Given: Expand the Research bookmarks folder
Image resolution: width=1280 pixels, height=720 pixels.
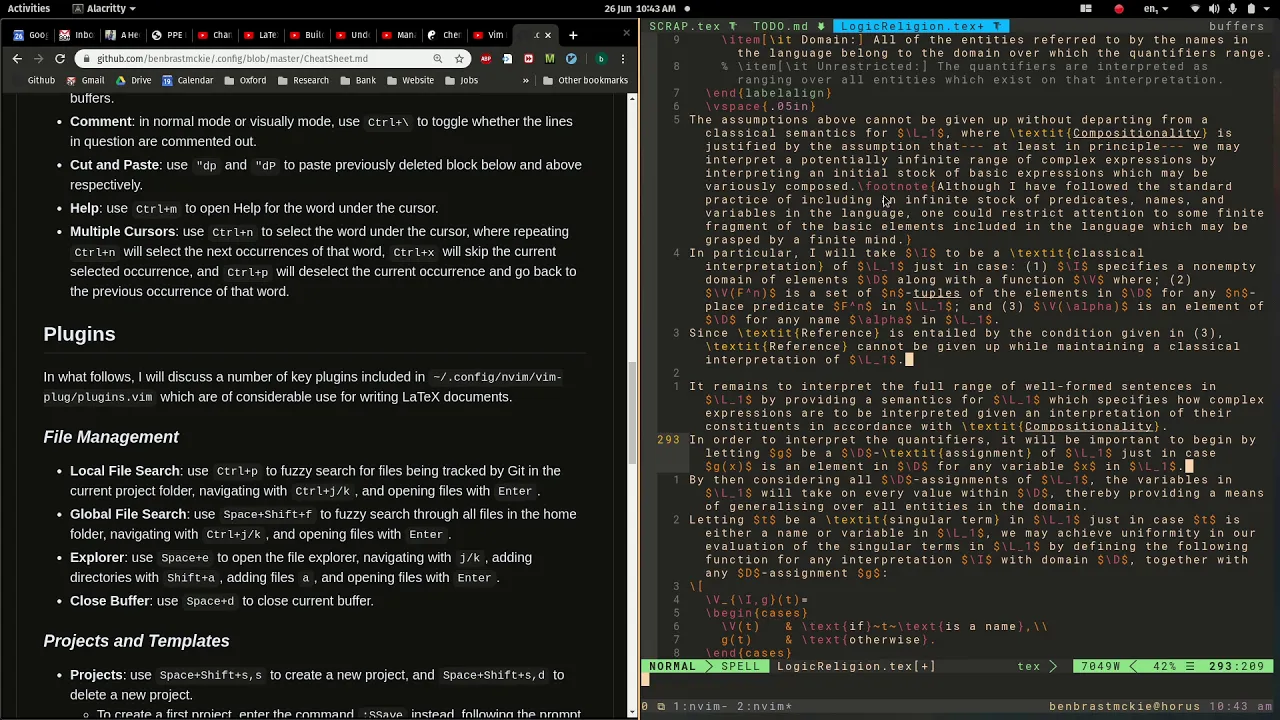Looking at the screenshot, I should 303,80.
